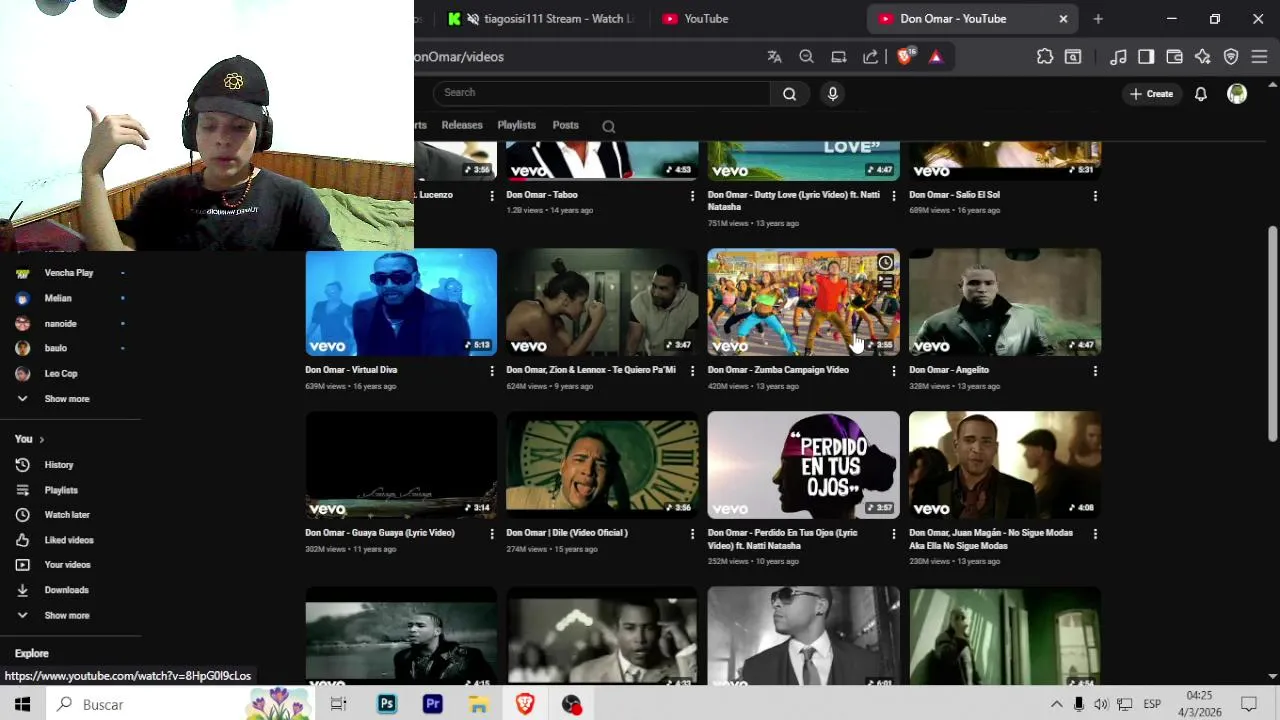This screenshot has height=720, width=1280.
Task: Open the Brave Wallet icon
Action: (x=1175, y=57)
